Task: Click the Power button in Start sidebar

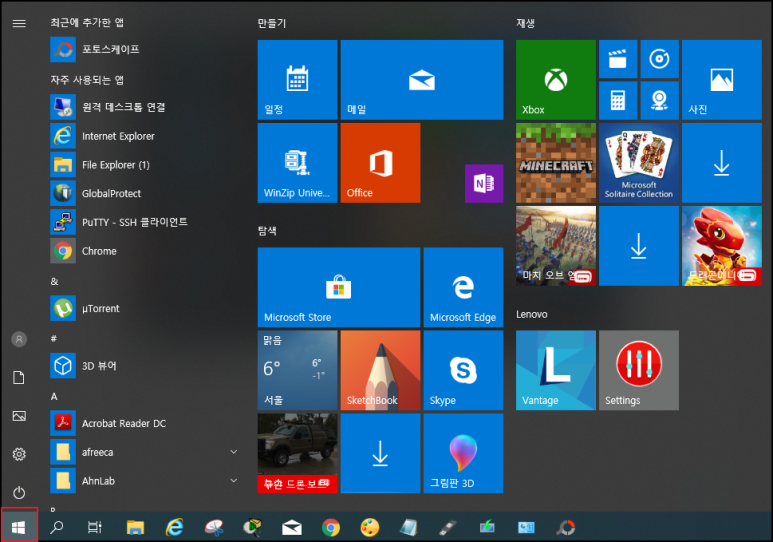Action: (x=19, y=492)
